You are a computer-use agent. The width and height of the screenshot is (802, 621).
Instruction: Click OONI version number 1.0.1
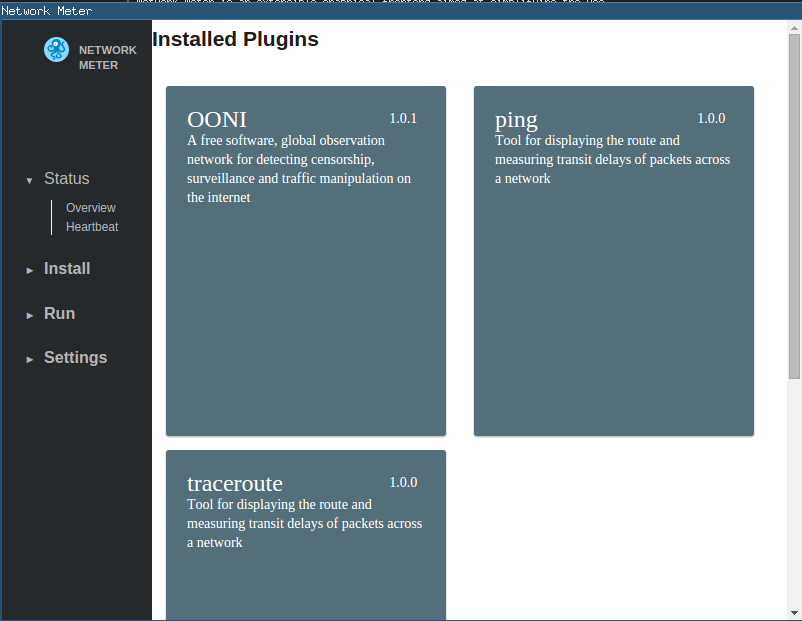click(x=403, y=118)
